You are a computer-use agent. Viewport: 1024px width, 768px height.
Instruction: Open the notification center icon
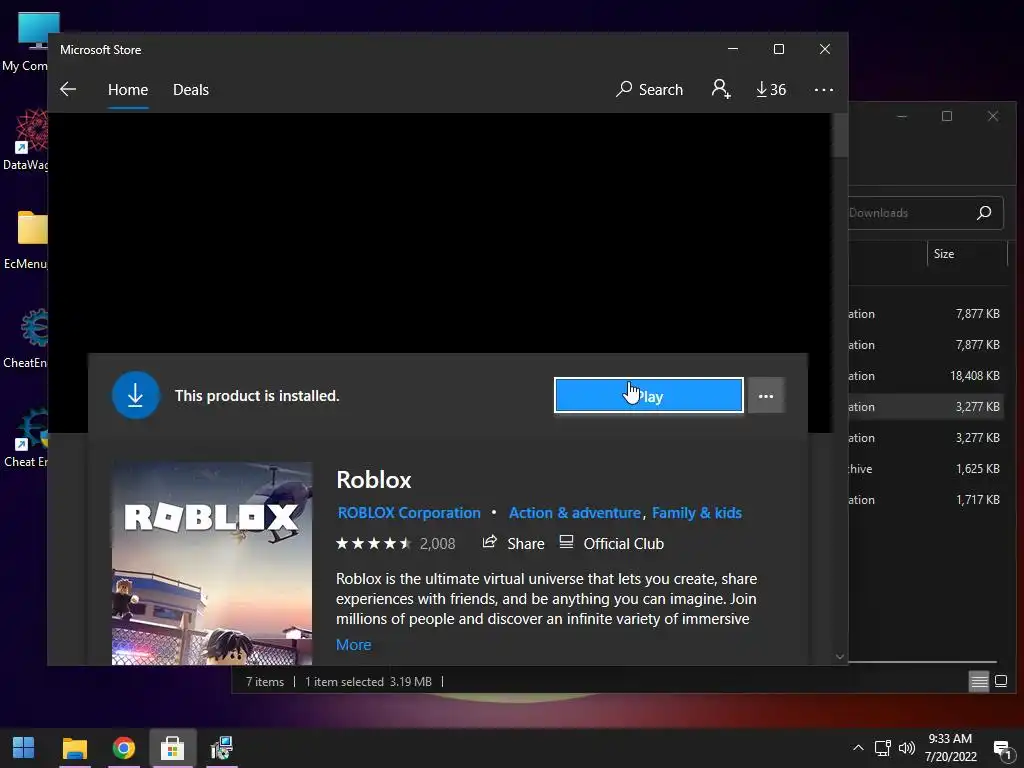pos(1002,749)
